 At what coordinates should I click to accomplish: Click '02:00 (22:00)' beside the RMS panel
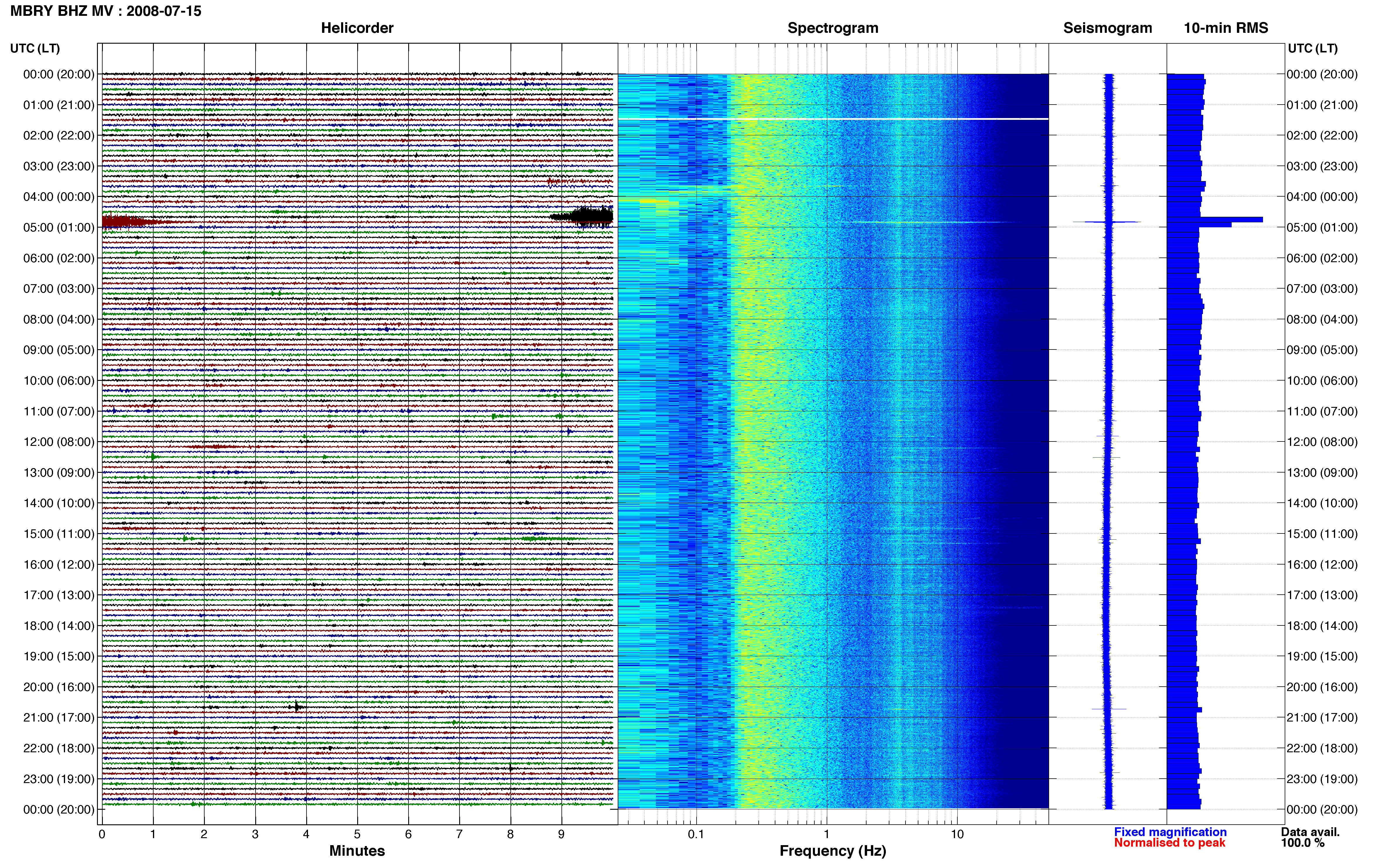point(1322,135)
